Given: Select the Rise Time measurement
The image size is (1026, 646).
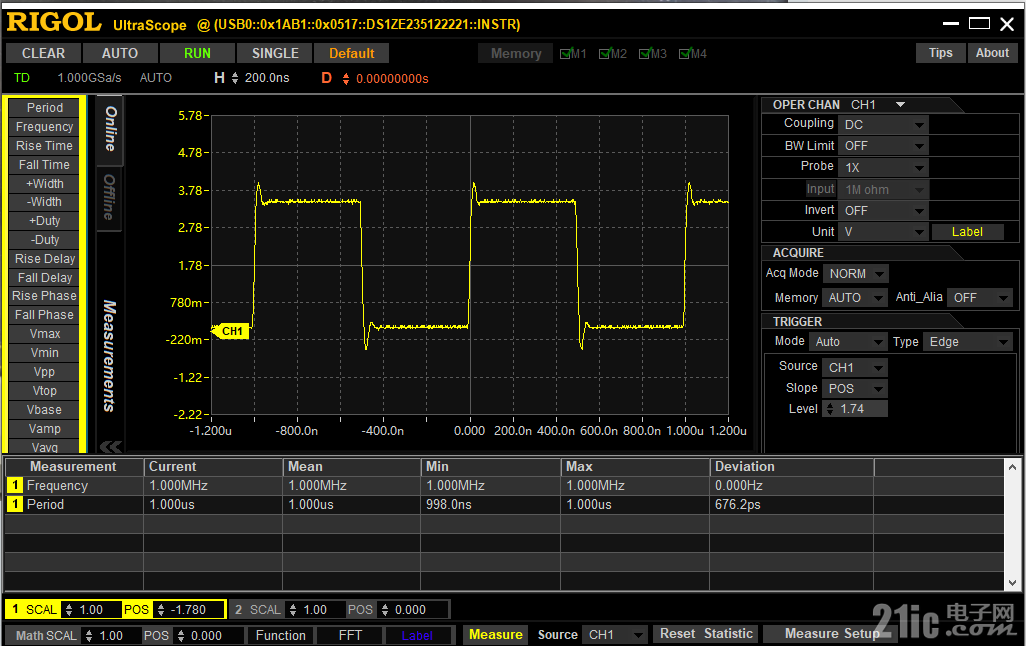Looking at the screenshot, I should [44, 146].
